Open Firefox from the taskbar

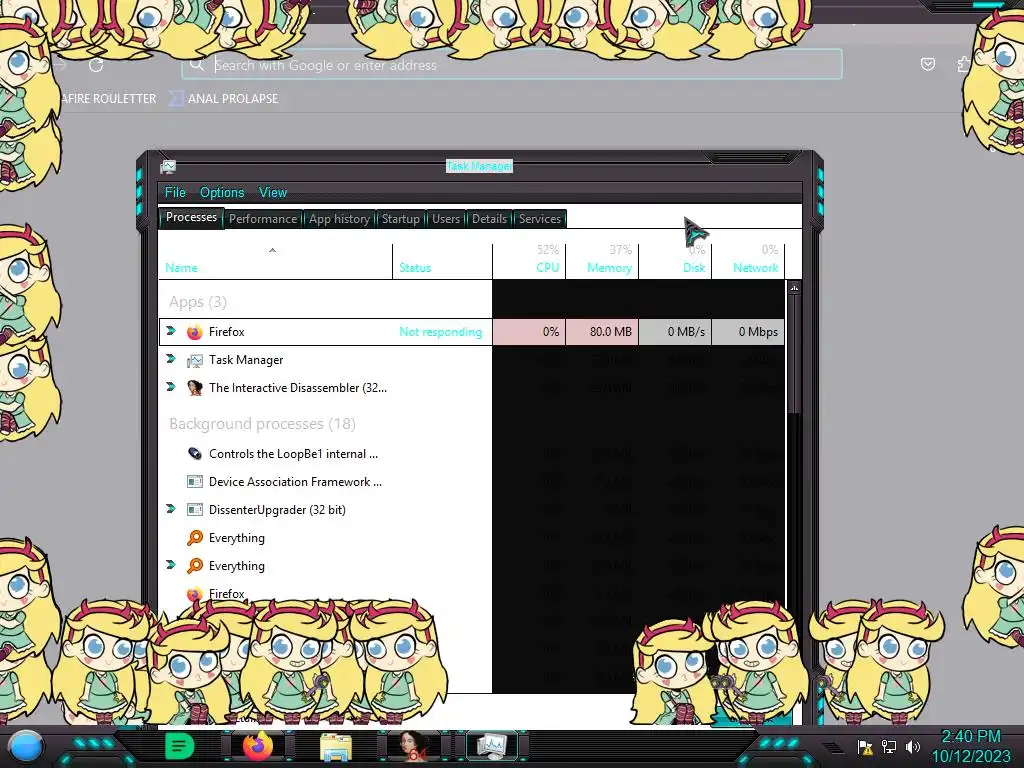coord(258,746)
